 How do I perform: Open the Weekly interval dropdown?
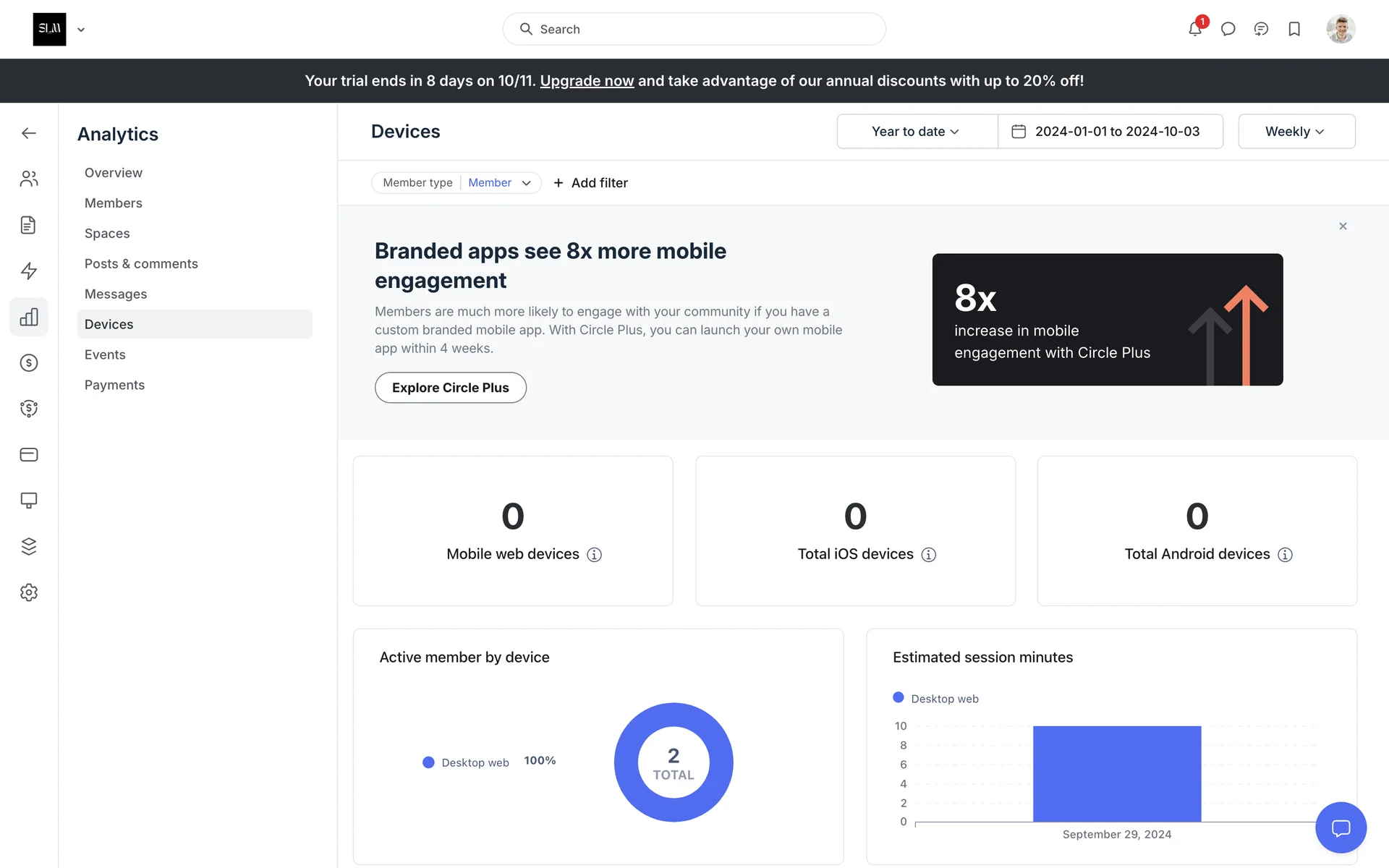point(1296,132)
